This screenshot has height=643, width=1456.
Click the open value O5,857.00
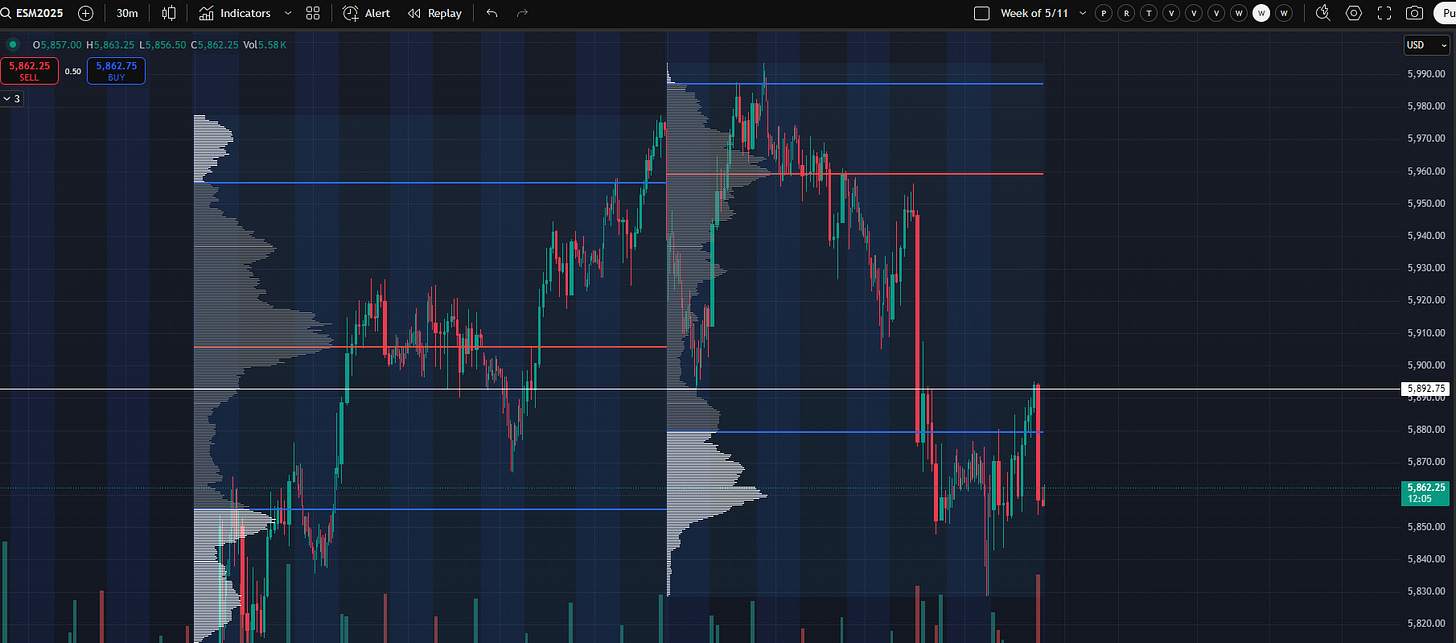point(57,45)
